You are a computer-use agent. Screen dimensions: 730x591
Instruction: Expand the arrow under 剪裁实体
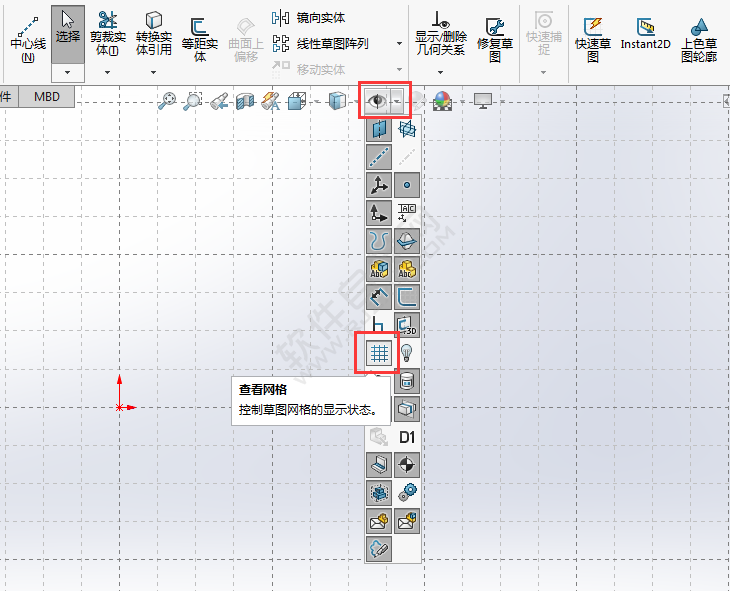pos(108,73)
